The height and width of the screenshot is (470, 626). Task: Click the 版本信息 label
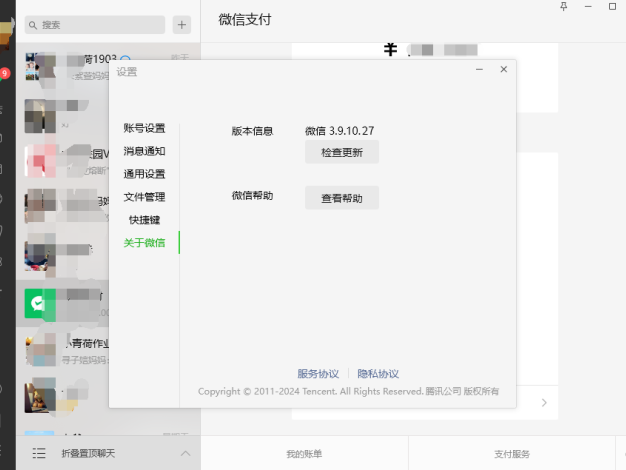[252, 131]
